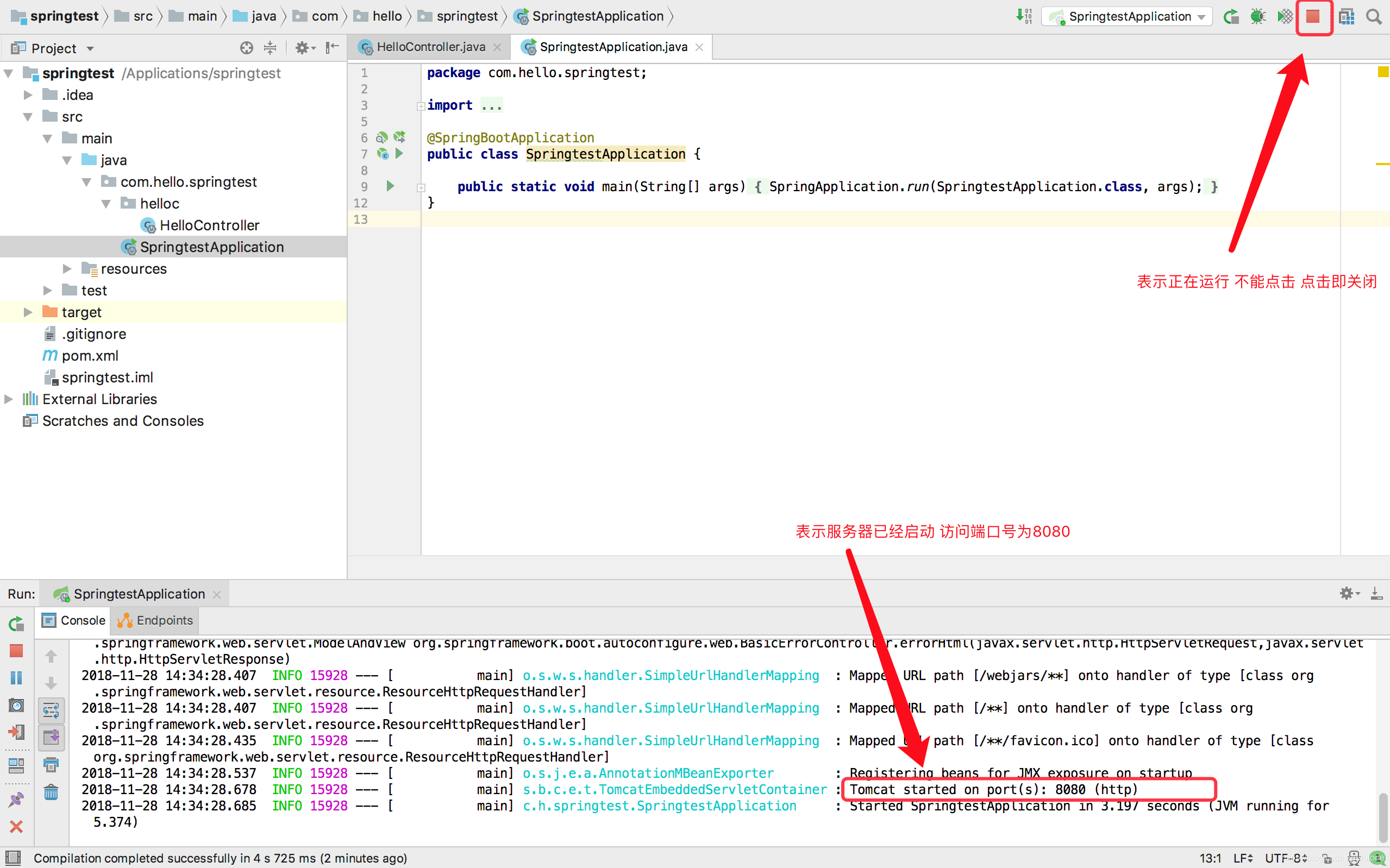The image size is (1390, 868).
Task: Close the HelloController.java tab
Action: [x=497, y=47]
